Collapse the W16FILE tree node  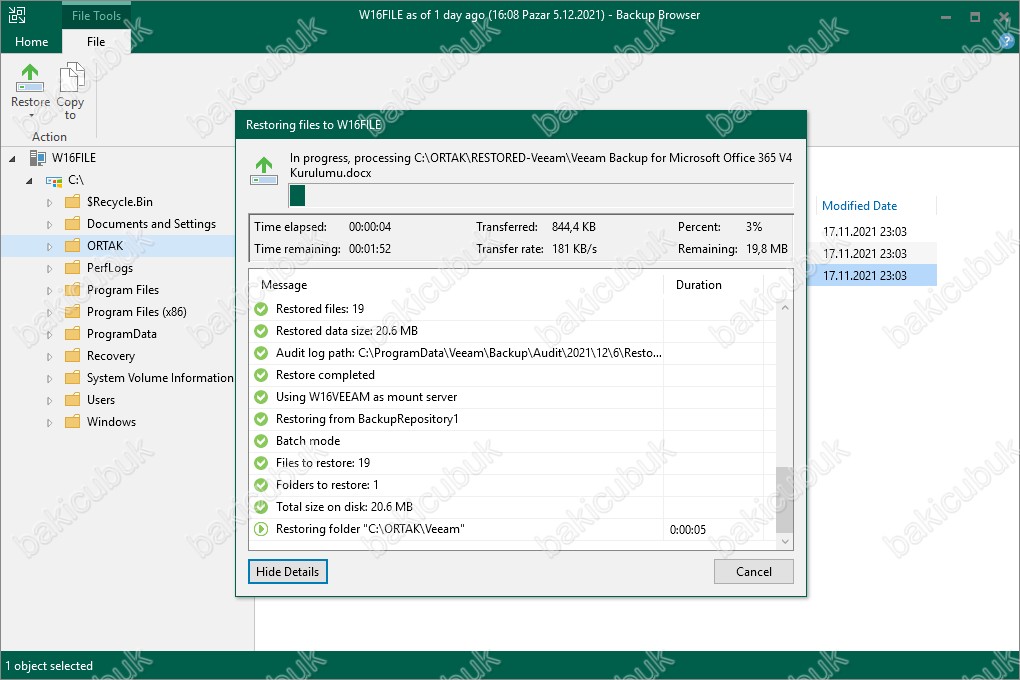(x=12, y=159)
